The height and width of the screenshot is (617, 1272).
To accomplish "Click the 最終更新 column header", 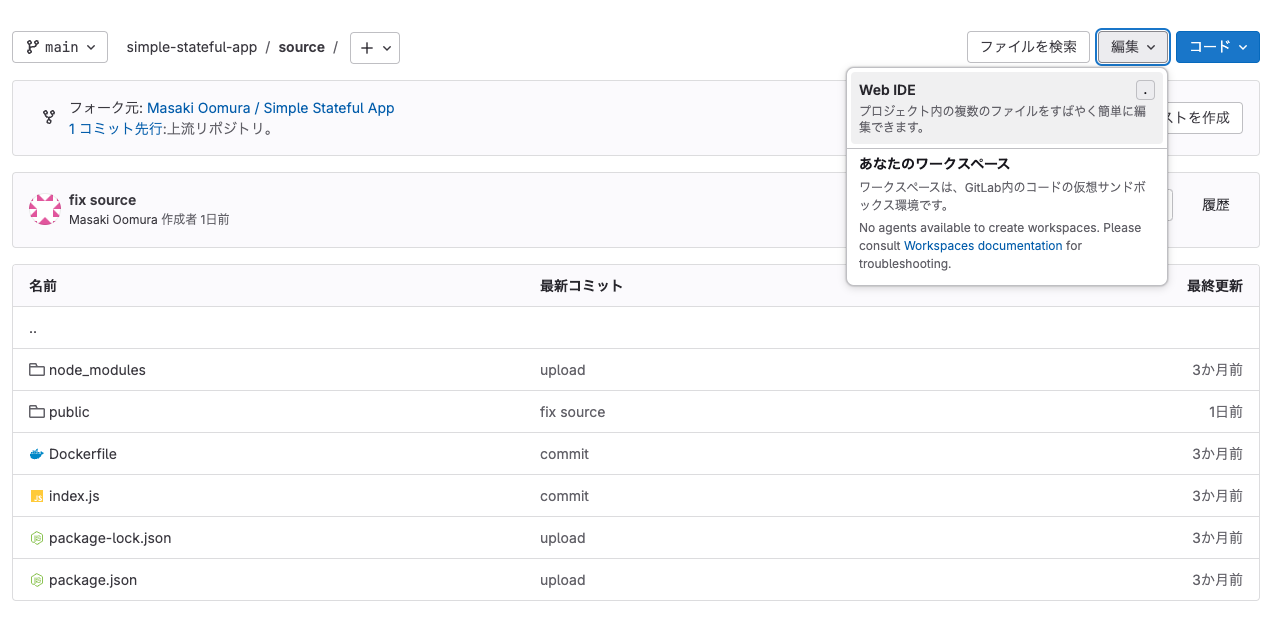I will pyautogui.click(x=1215, y=286).
